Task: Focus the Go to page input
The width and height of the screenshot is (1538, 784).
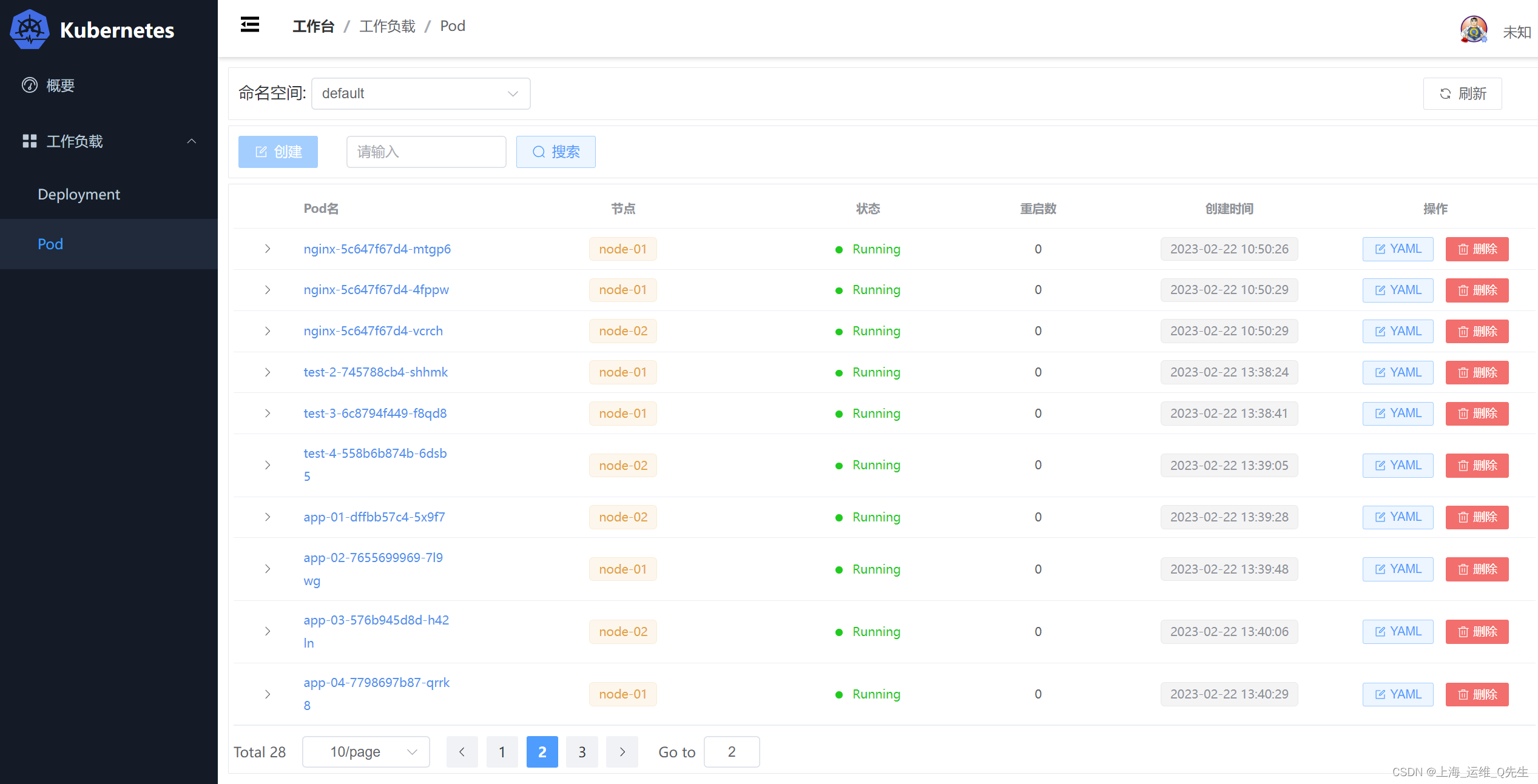Action: click(x=732, y=752)
